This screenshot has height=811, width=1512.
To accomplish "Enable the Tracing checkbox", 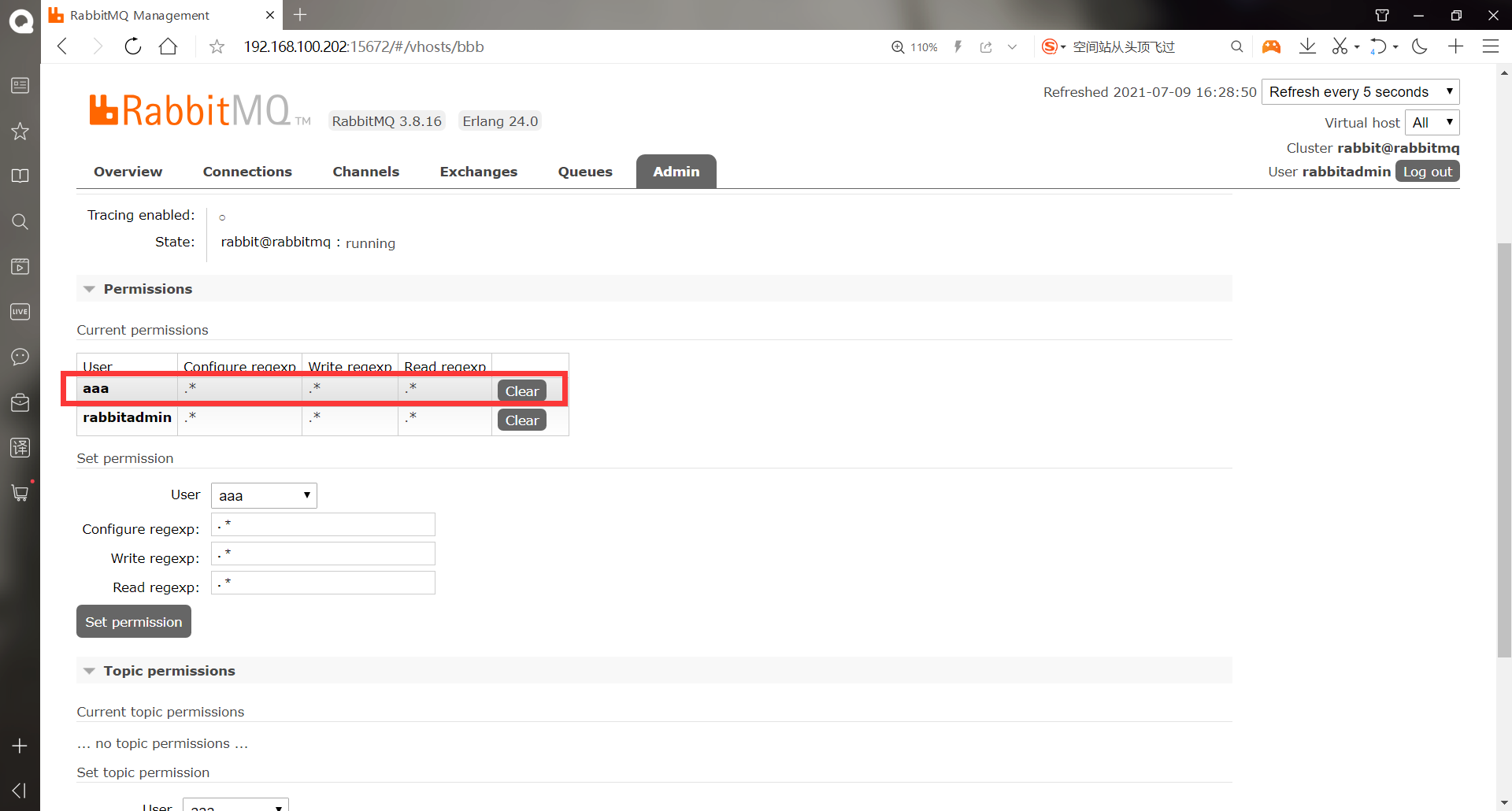I will pyautogui.click(x=222, y=217).
